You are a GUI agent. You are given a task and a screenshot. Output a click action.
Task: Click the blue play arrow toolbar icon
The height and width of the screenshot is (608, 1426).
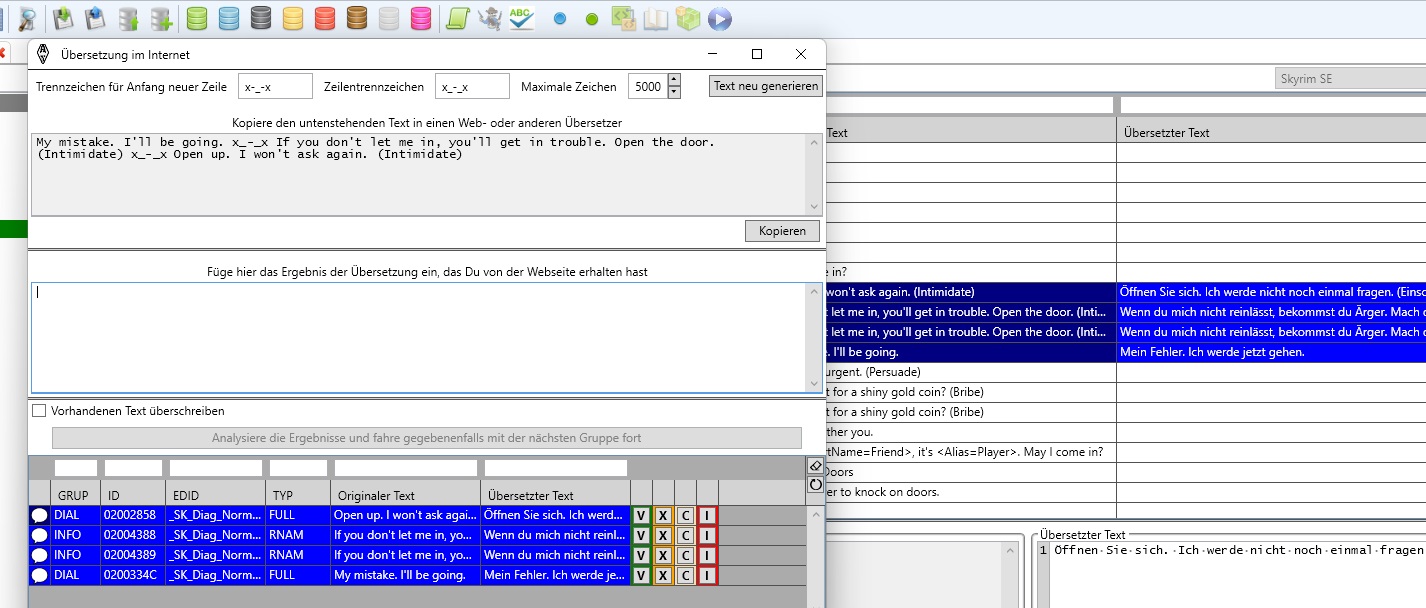[x=719, y=18]
